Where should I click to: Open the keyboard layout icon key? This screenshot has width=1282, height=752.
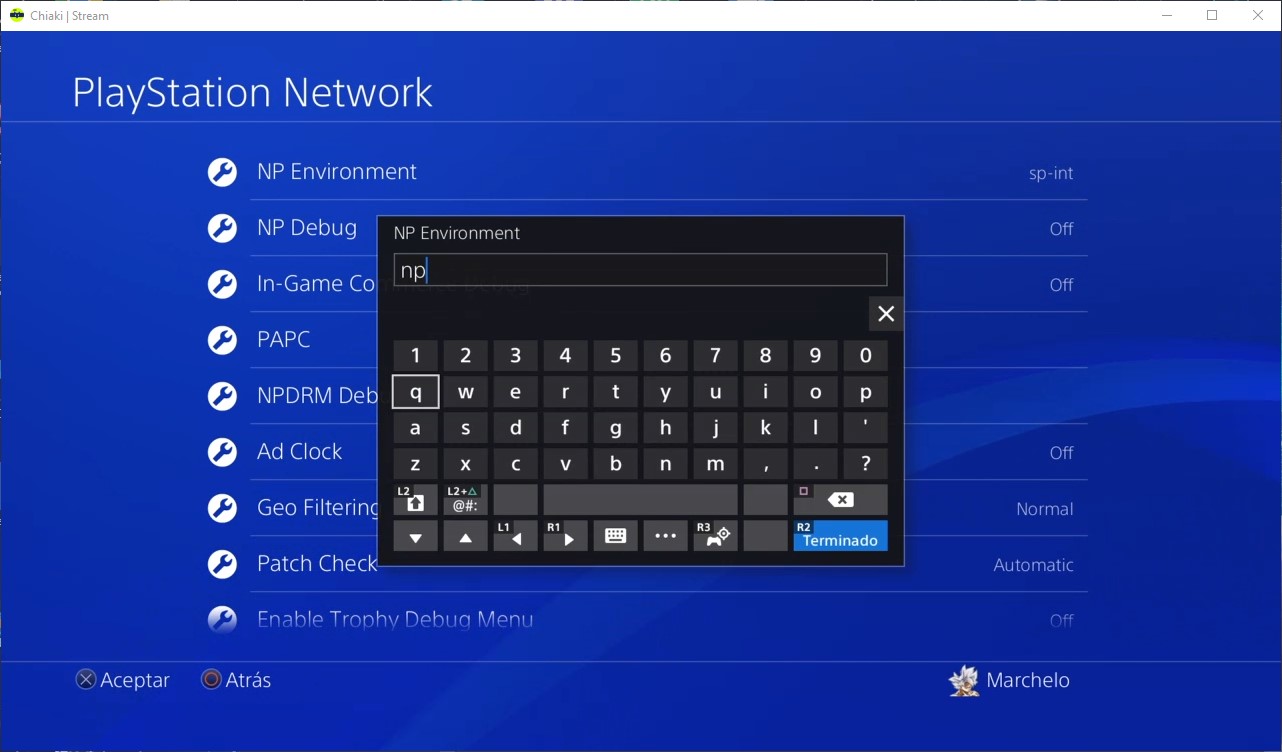pyautogui.click(x=616, y=536)
